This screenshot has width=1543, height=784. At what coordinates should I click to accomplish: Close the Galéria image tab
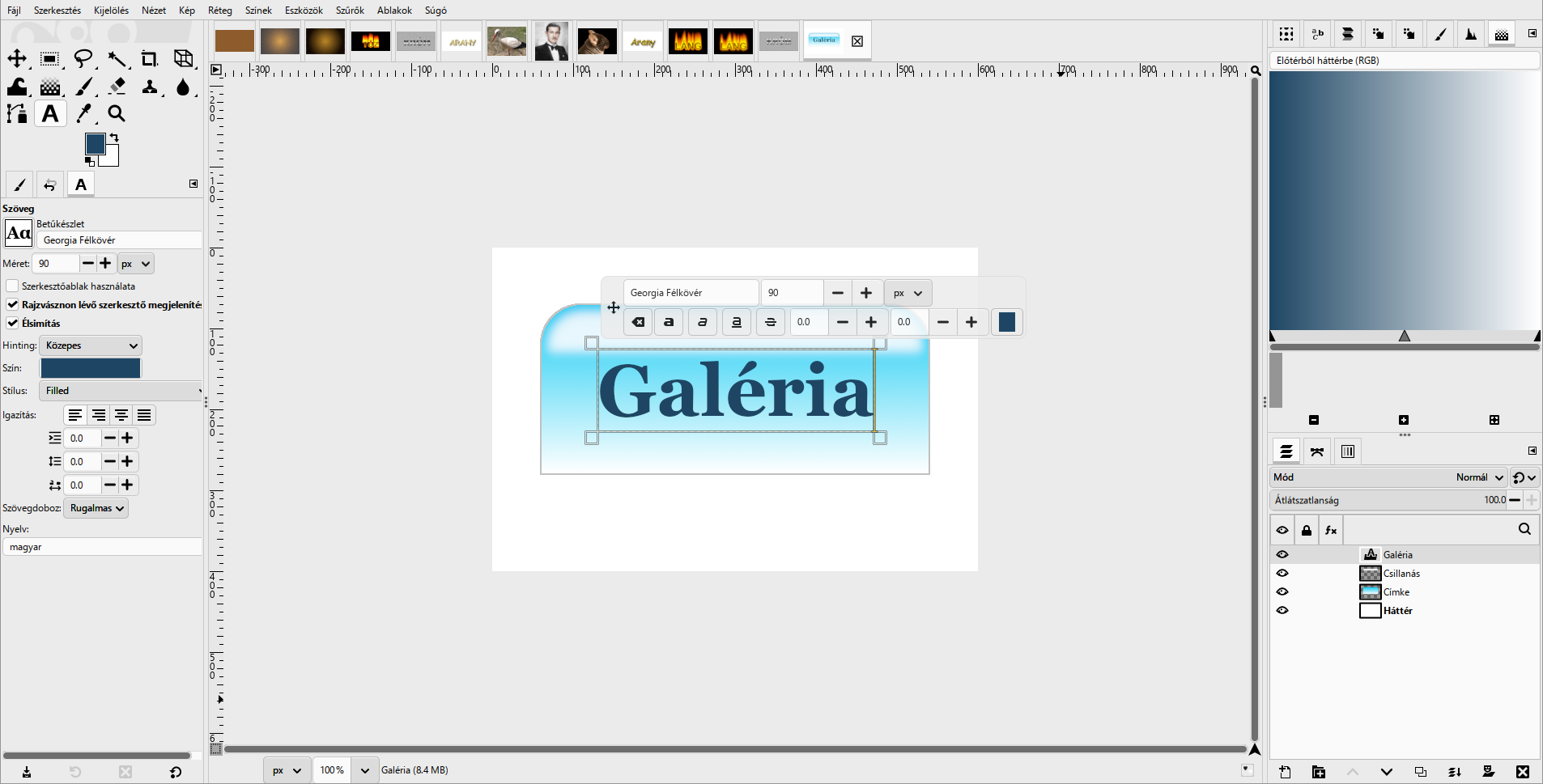(857, 41)
